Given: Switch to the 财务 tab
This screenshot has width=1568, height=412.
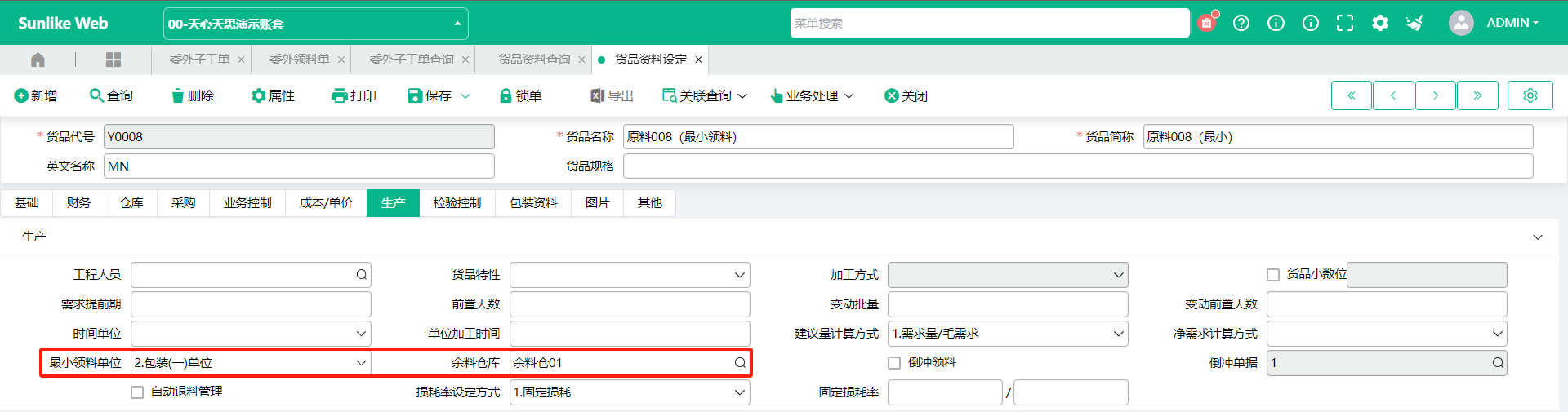Looking at the screenshot, I should pyautogui.click(x=79, y=203).
